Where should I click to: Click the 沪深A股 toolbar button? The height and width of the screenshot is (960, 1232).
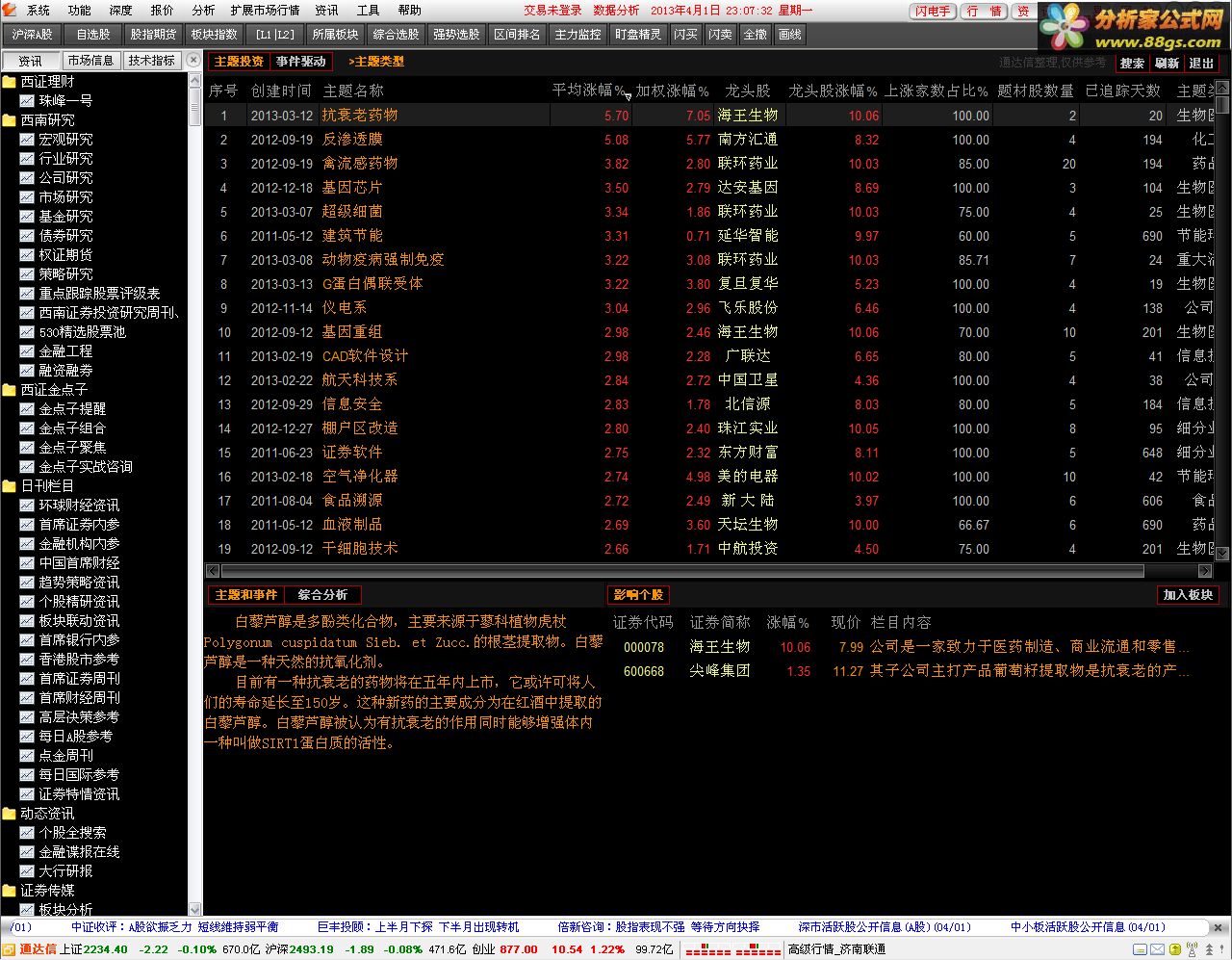pyautogui.click(x=32, y=35)
